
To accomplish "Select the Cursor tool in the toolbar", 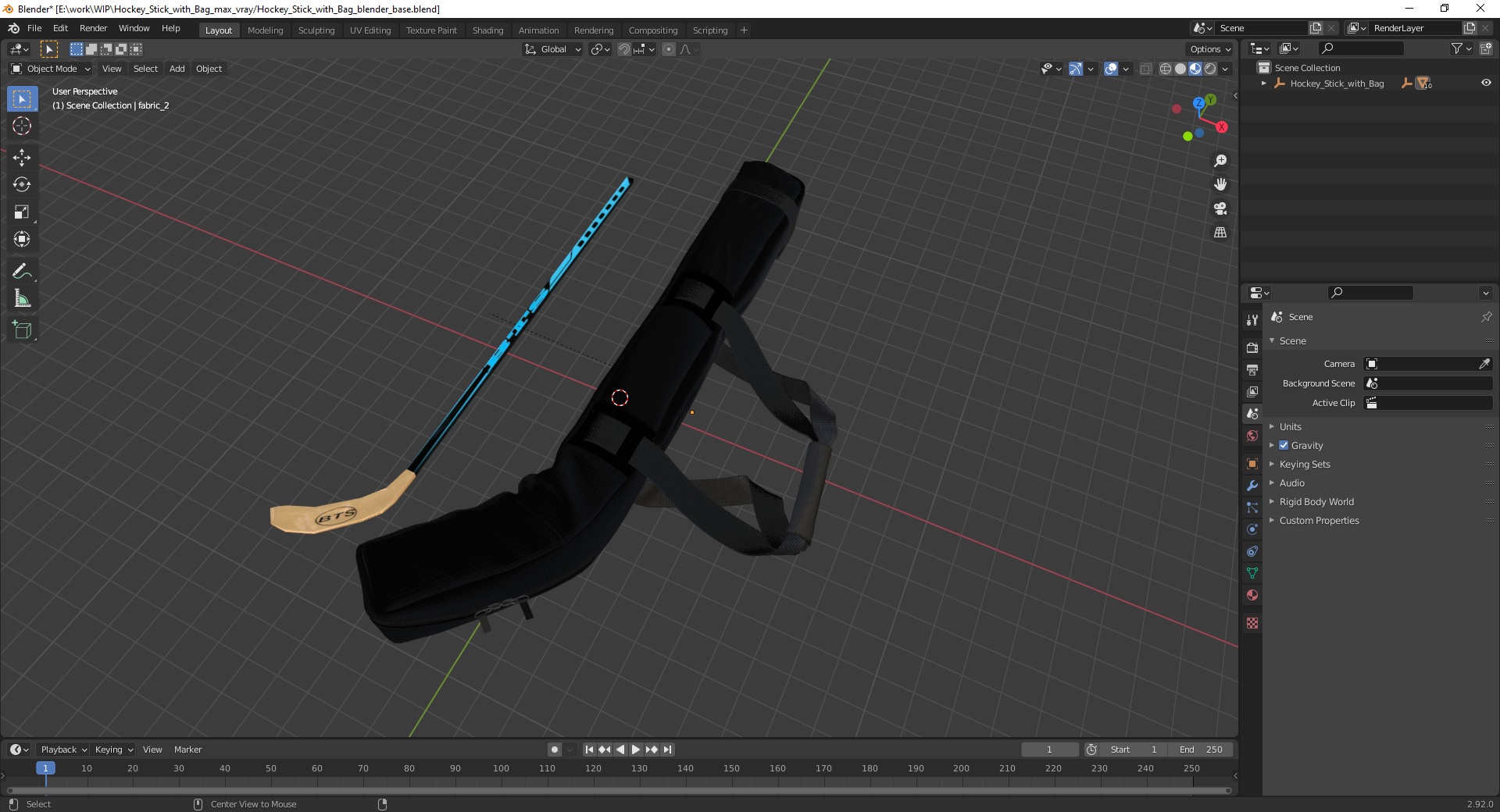I will point(22,126).
